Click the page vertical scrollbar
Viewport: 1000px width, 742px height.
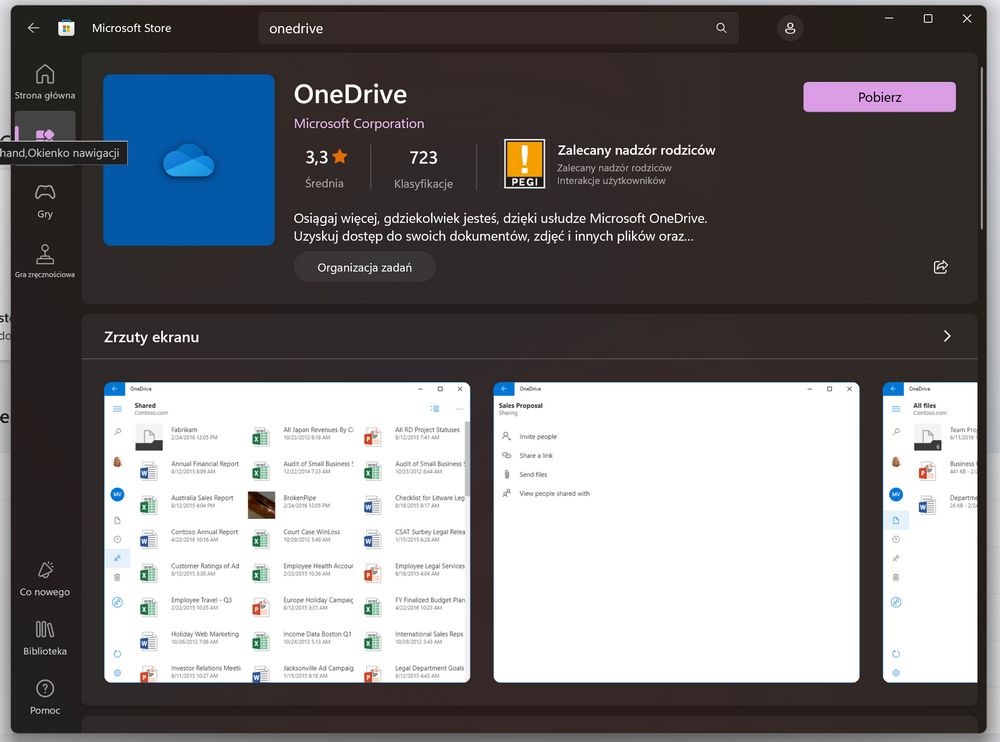982,147
